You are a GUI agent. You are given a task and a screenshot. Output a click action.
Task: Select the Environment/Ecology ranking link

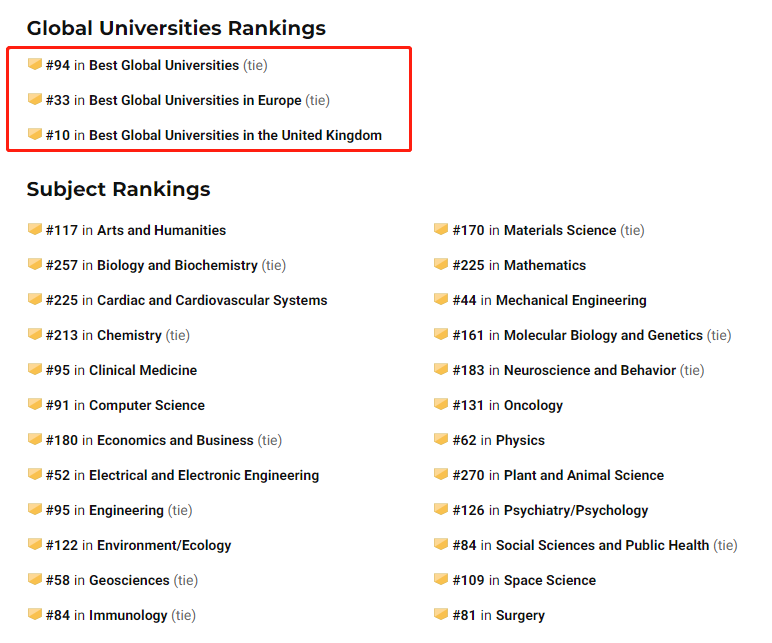tap(164, 546)
